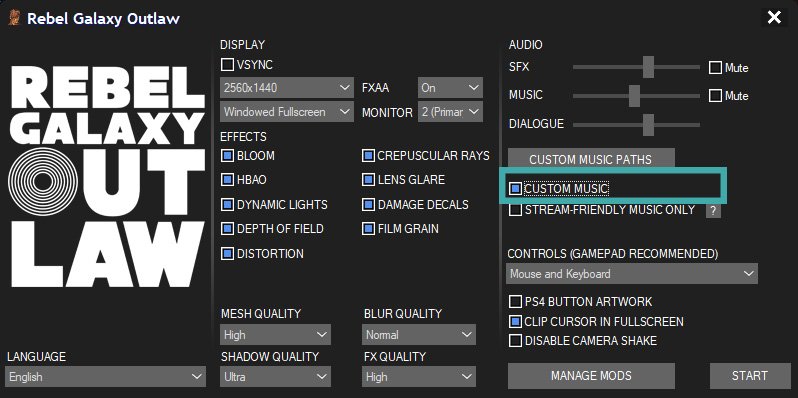
Task: Open the Mouse and Keyboard controls dropdown
Action: pyautogui.click(x=632, y=274)
